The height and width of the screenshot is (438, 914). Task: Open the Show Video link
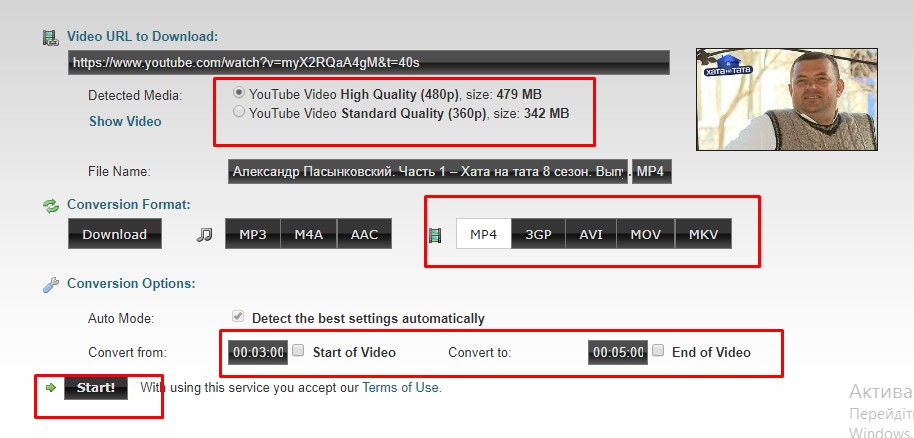coord(125,121)
